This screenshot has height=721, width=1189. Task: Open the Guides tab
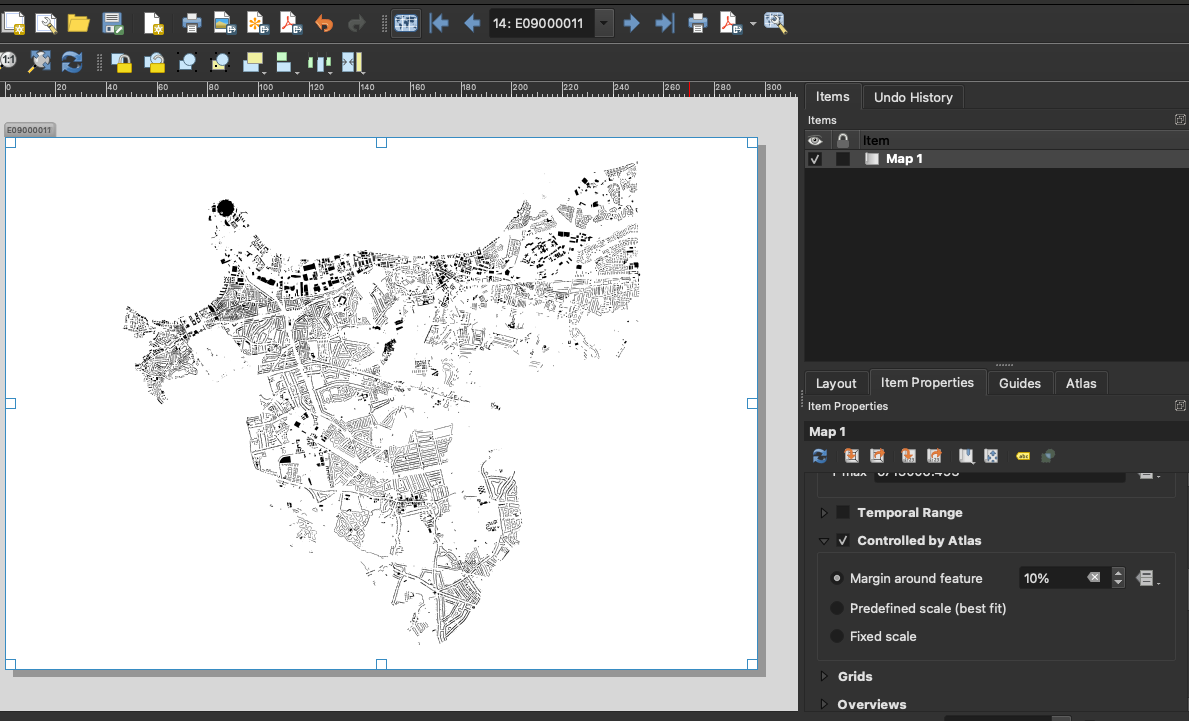pyautogui.click(x=1020, y=383)
